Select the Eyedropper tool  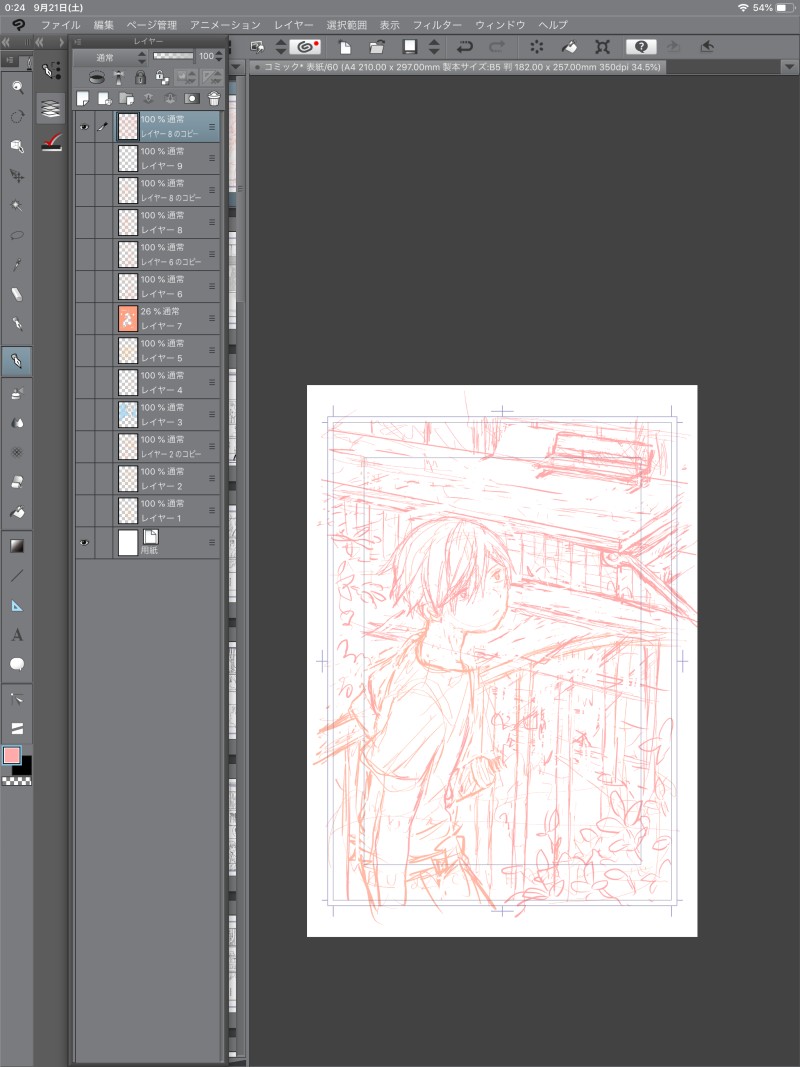pyautogui.click(x=17, y=265)
